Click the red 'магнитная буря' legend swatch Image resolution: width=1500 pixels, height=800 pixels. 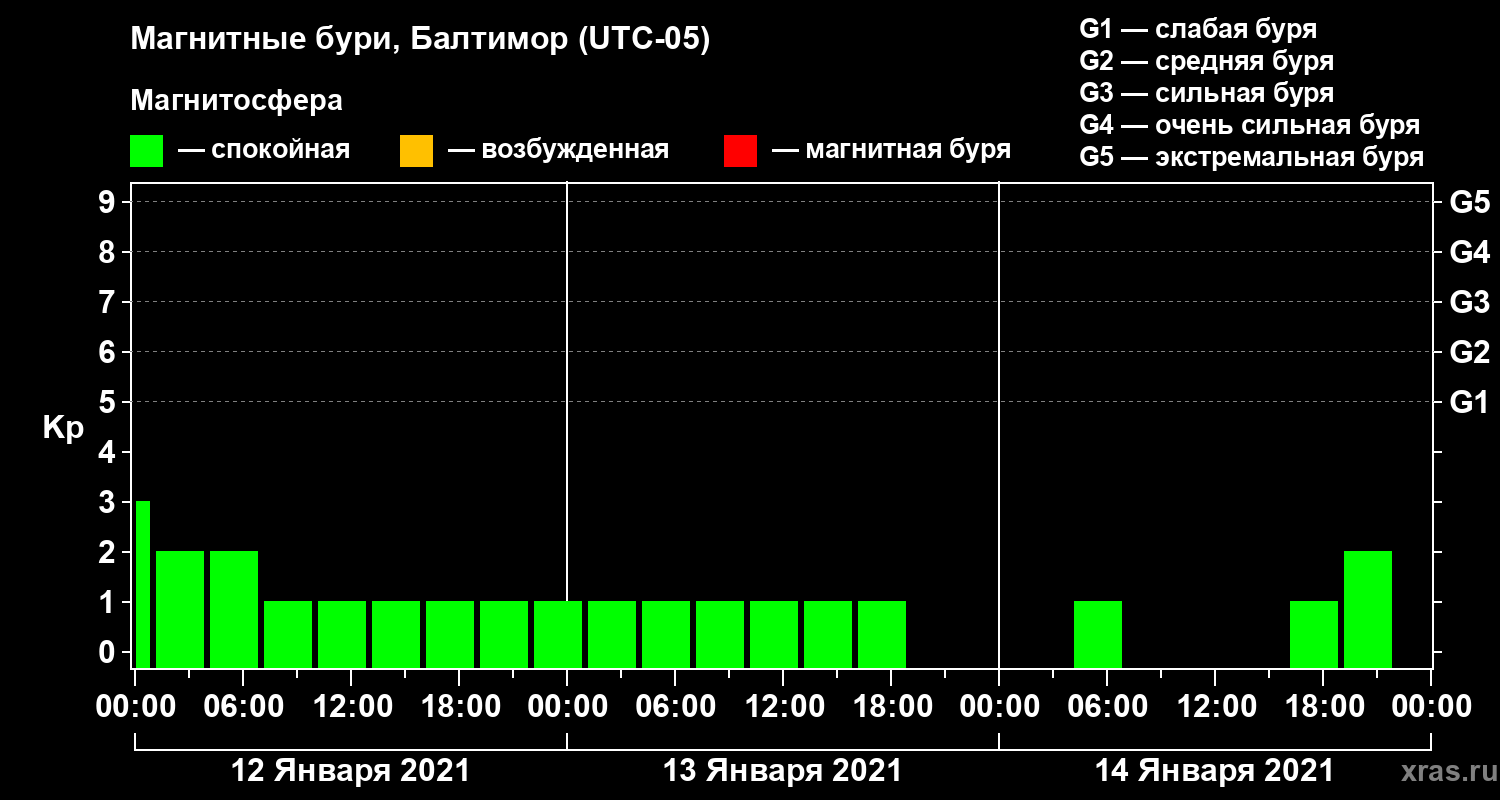[740, 151]
